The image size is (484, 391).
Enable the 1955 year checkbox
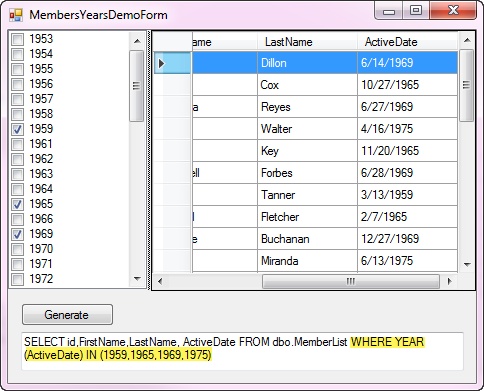[18, 69]
